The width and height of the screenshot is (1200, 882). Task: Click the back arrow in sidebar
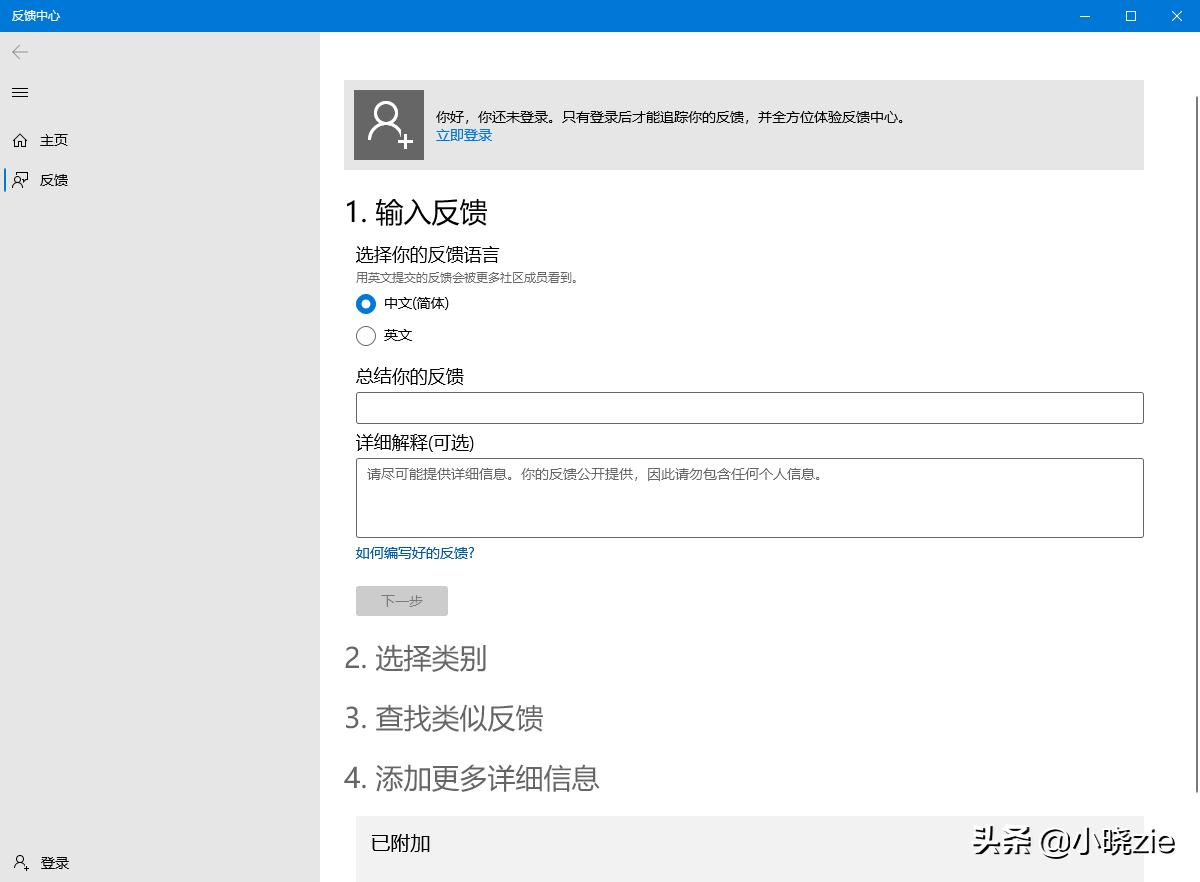click(19, 52)
